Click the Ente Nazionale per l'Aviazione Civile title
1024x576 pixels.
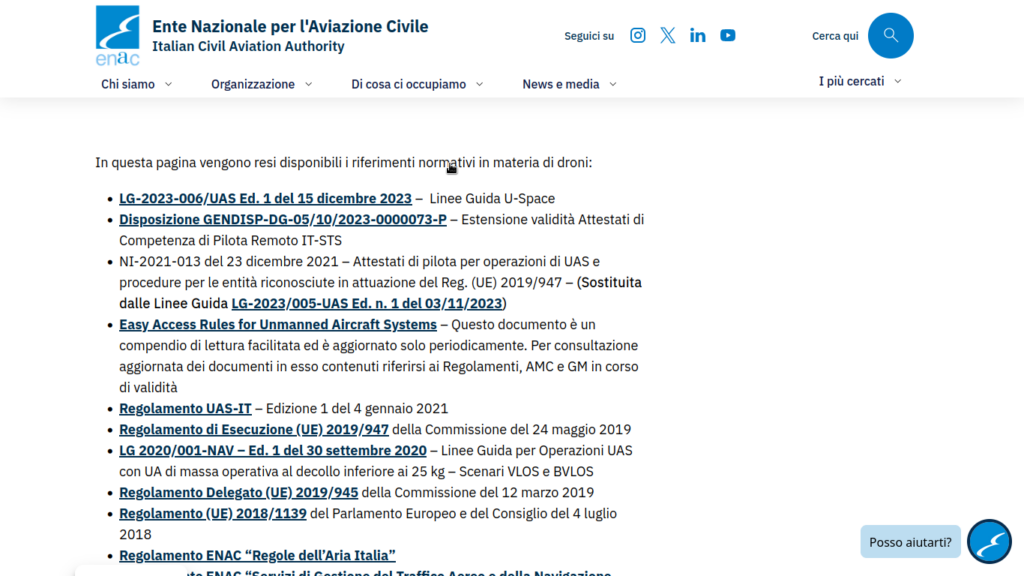[x=290, y=26]
